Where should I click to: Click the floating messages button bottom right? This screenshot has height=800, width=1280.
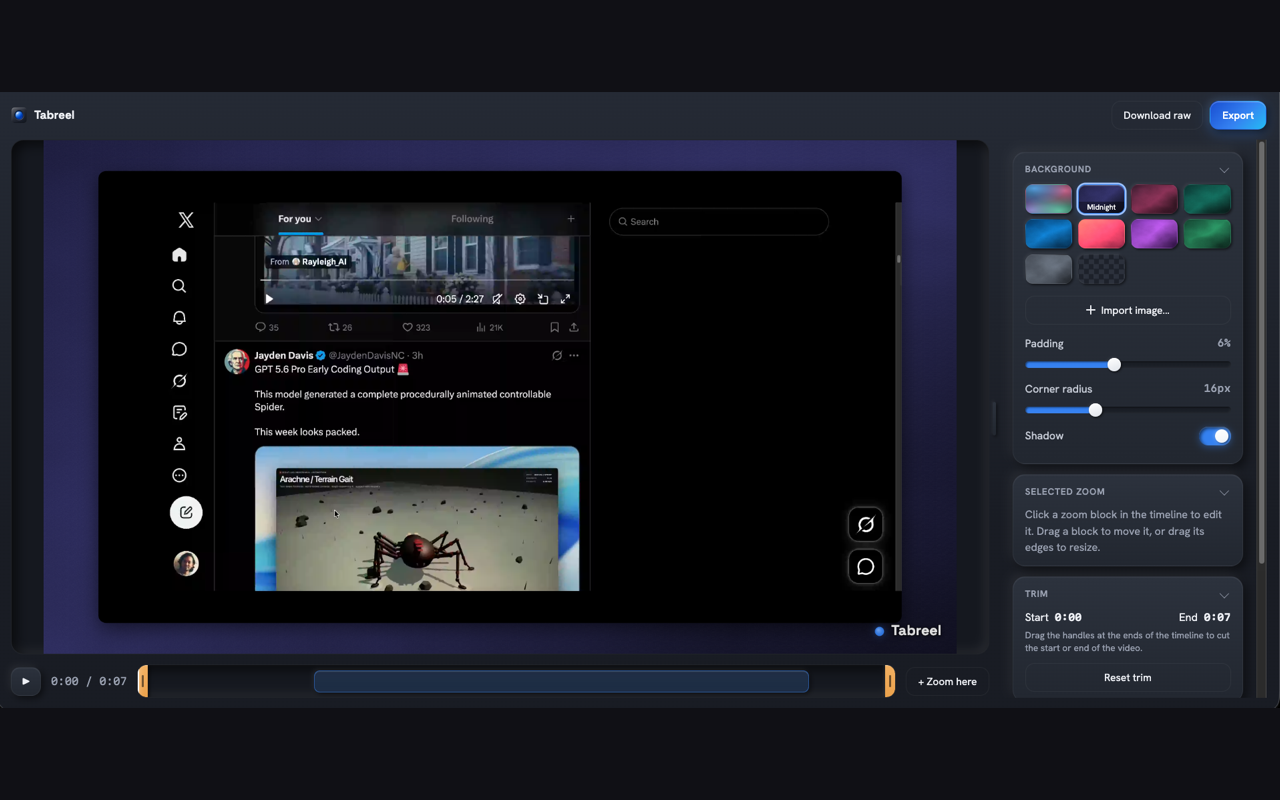(x=866, y=566)
